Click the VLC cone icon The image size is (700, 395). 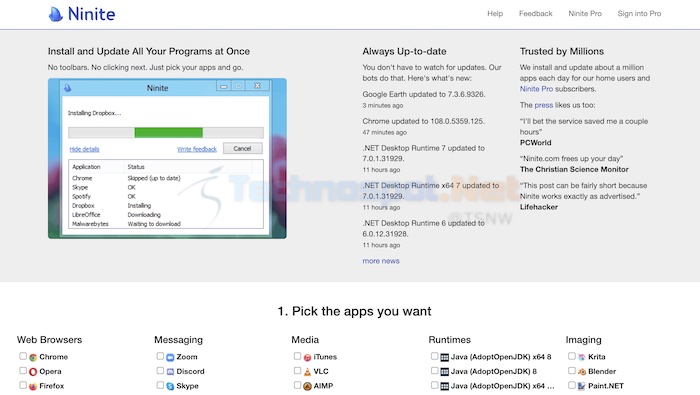click(307, 371)
